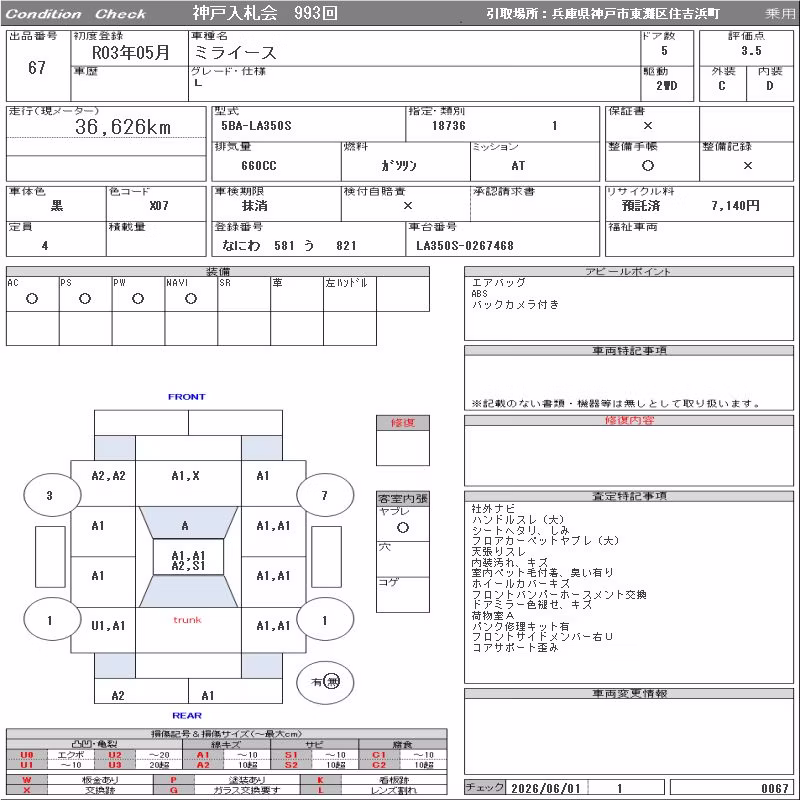Click the 'A1,X' hood damage mark
This screenshot has height=800, width=800.
[186, 476]
